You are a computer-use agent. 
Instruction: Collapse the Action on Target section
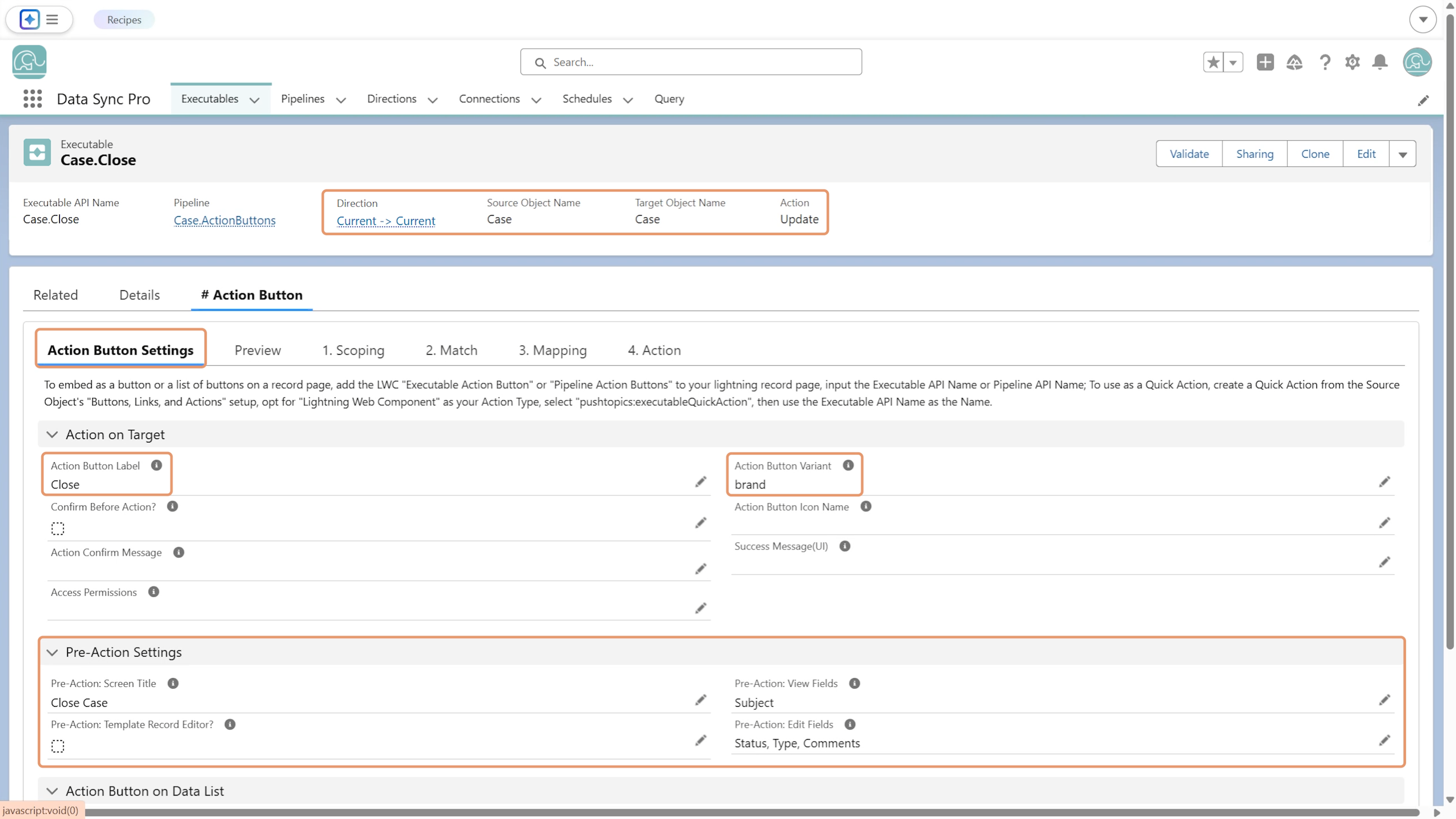(52, 435)
